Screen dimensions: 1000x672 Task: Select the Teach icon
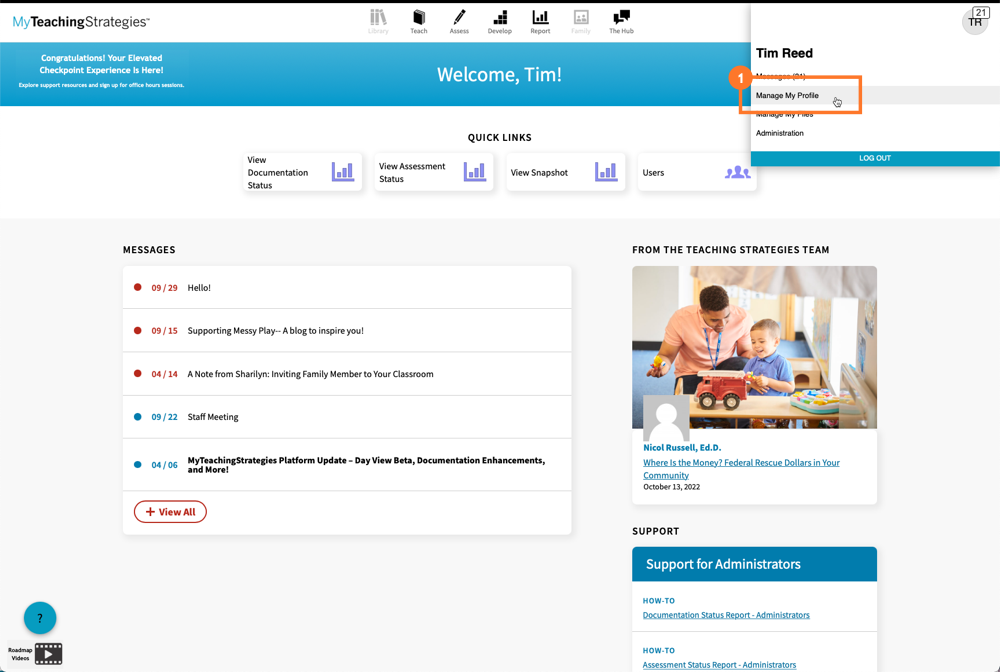(419, 20)
